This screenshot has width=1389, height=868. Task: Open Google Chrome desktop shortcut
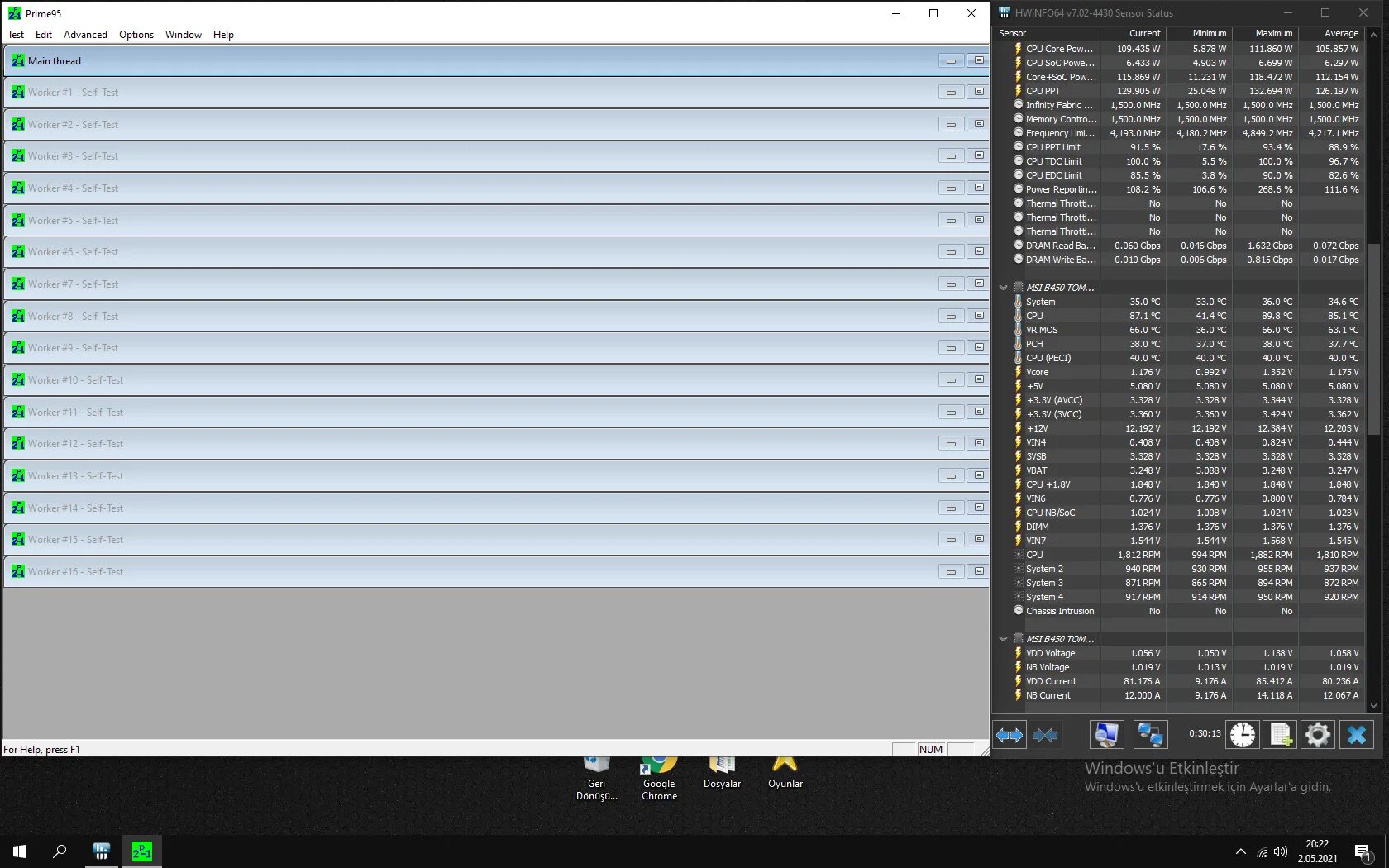coord(659,780)
